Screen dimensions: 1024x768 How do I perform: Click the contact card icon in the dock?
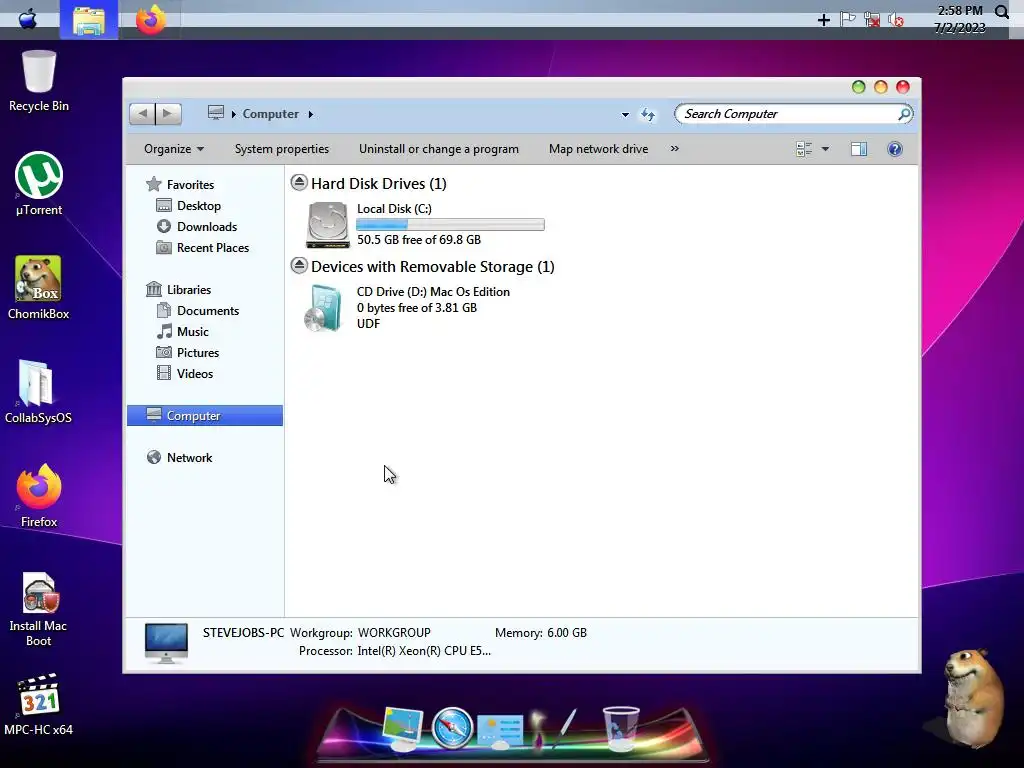500,730
